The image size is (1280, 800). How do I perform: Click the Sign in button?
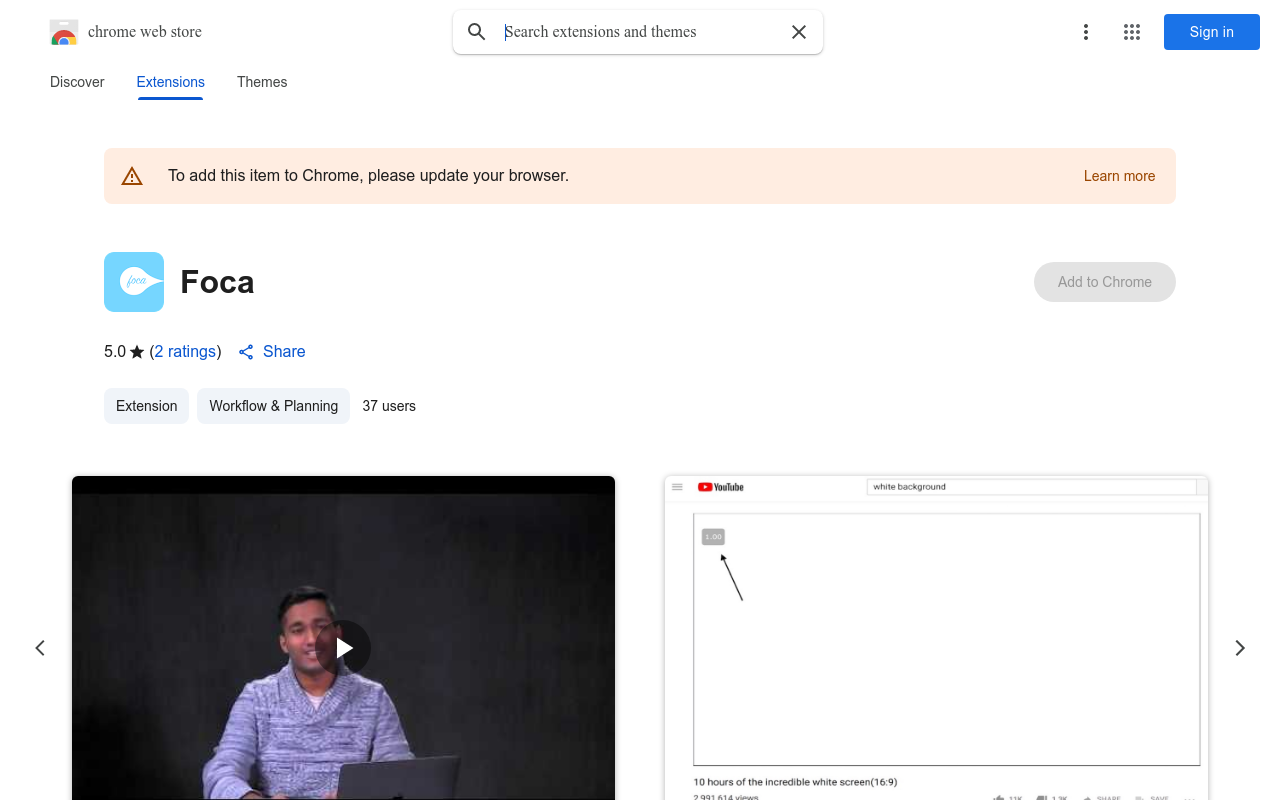1212,32
